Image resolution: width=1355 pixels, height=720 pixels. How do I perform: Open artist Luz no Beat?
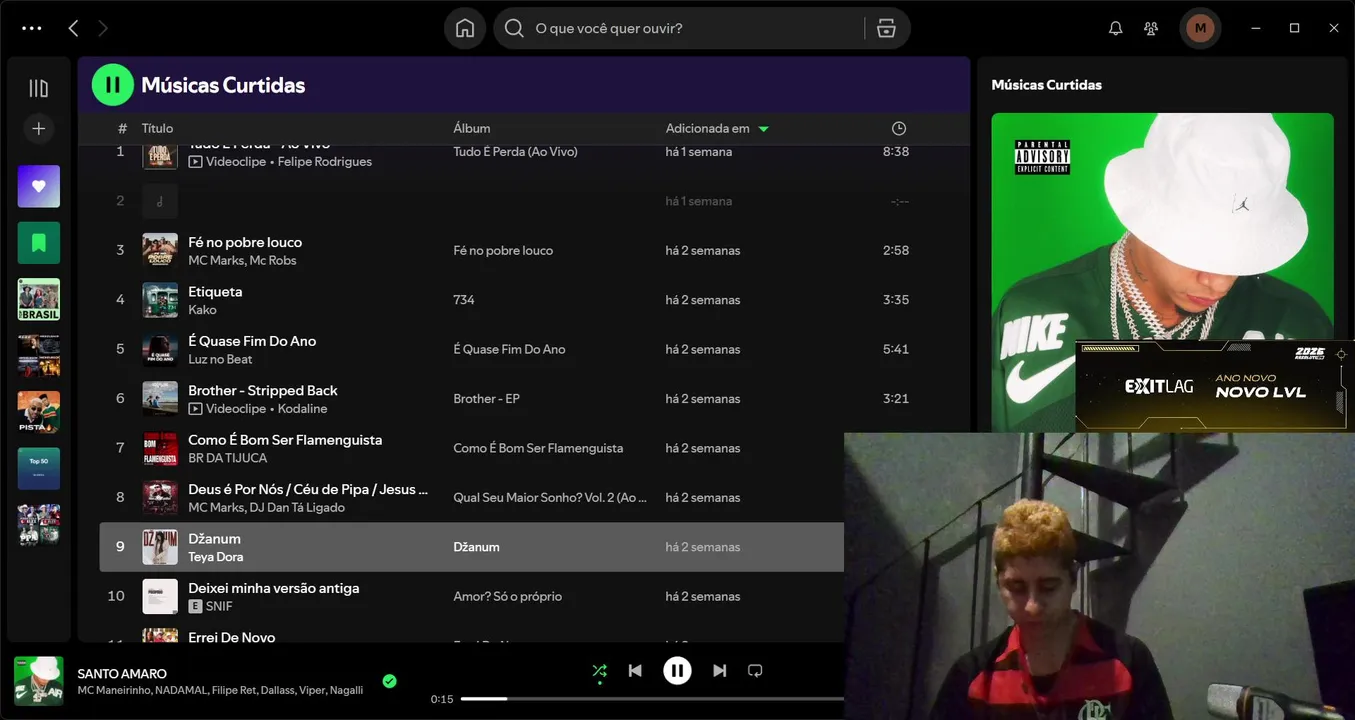(x=220, y=359)
